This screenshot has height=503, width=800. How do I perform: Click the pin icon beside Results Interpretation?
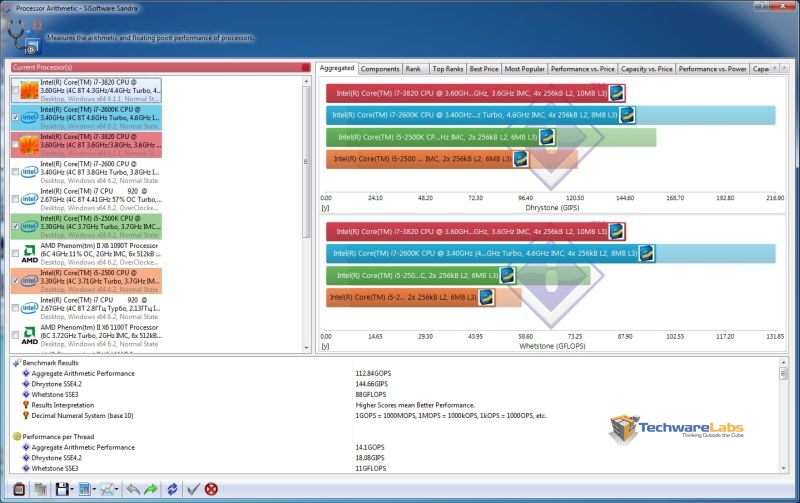click(26, 405)
